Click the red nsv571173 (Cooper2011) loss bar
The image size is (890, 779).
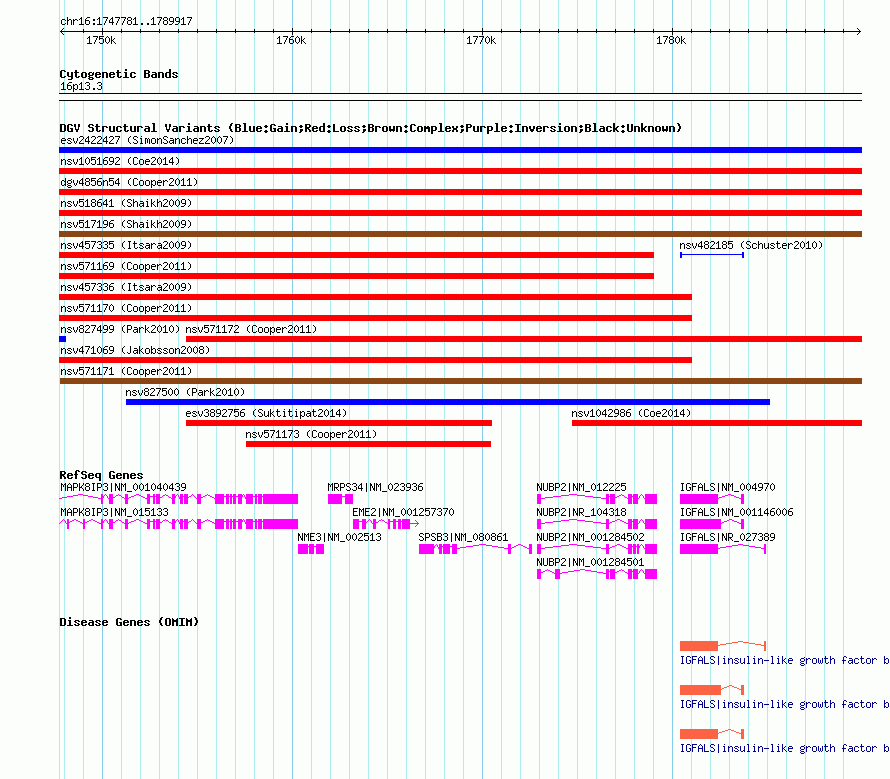[368, 444]
